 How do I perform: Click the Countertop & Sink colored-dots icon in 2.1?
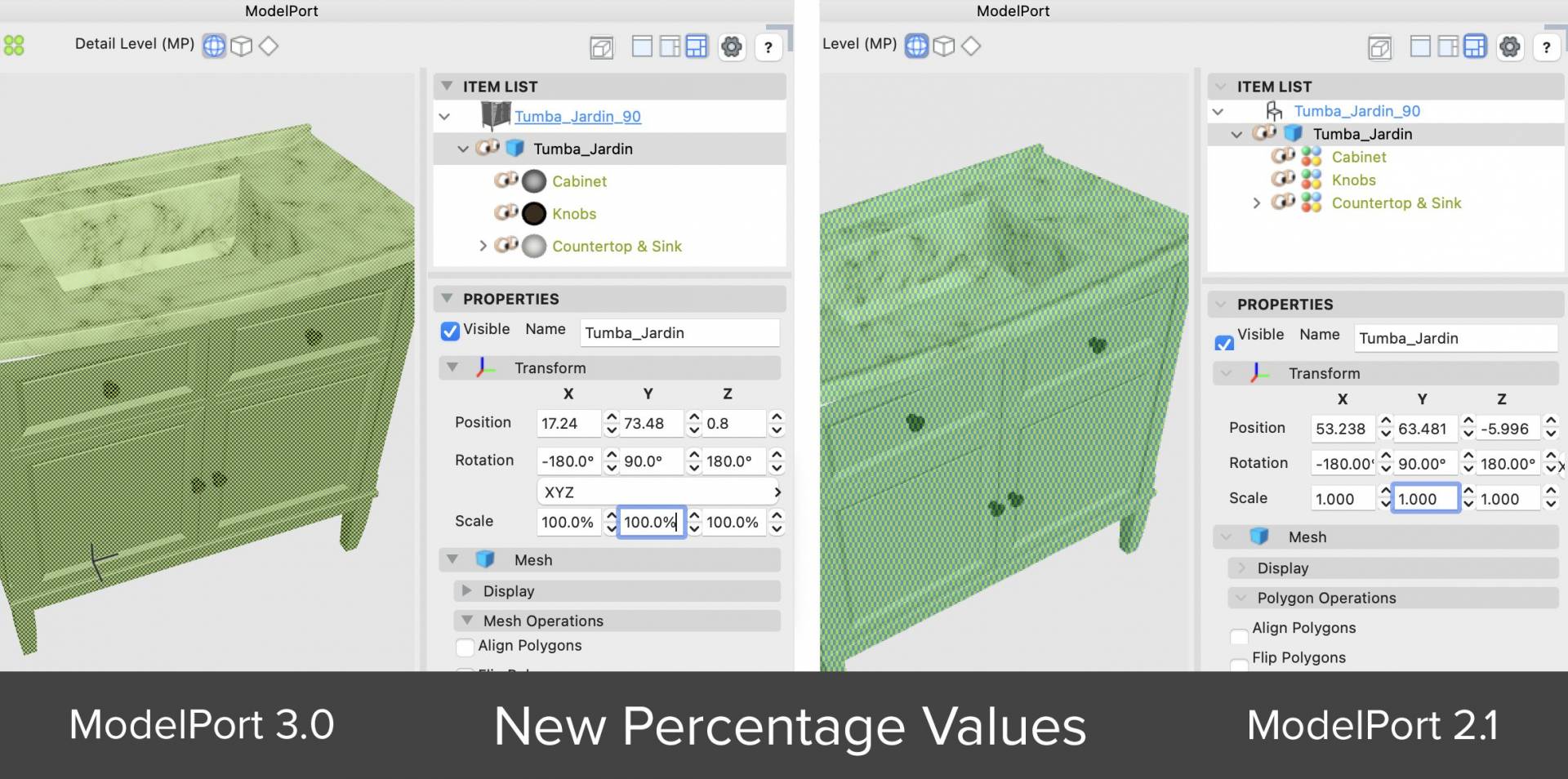1312,203
